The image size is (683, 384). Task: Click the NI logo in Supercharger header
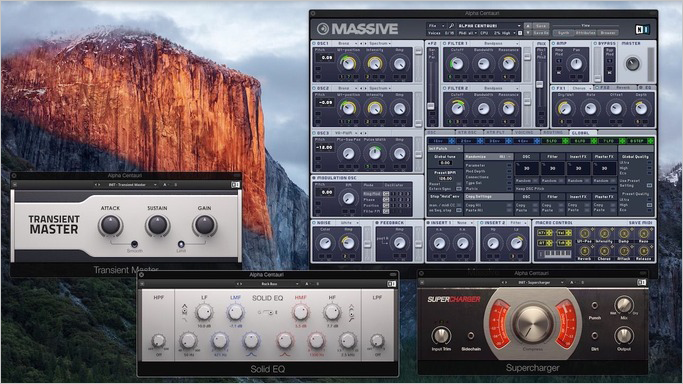coord(642,282)
